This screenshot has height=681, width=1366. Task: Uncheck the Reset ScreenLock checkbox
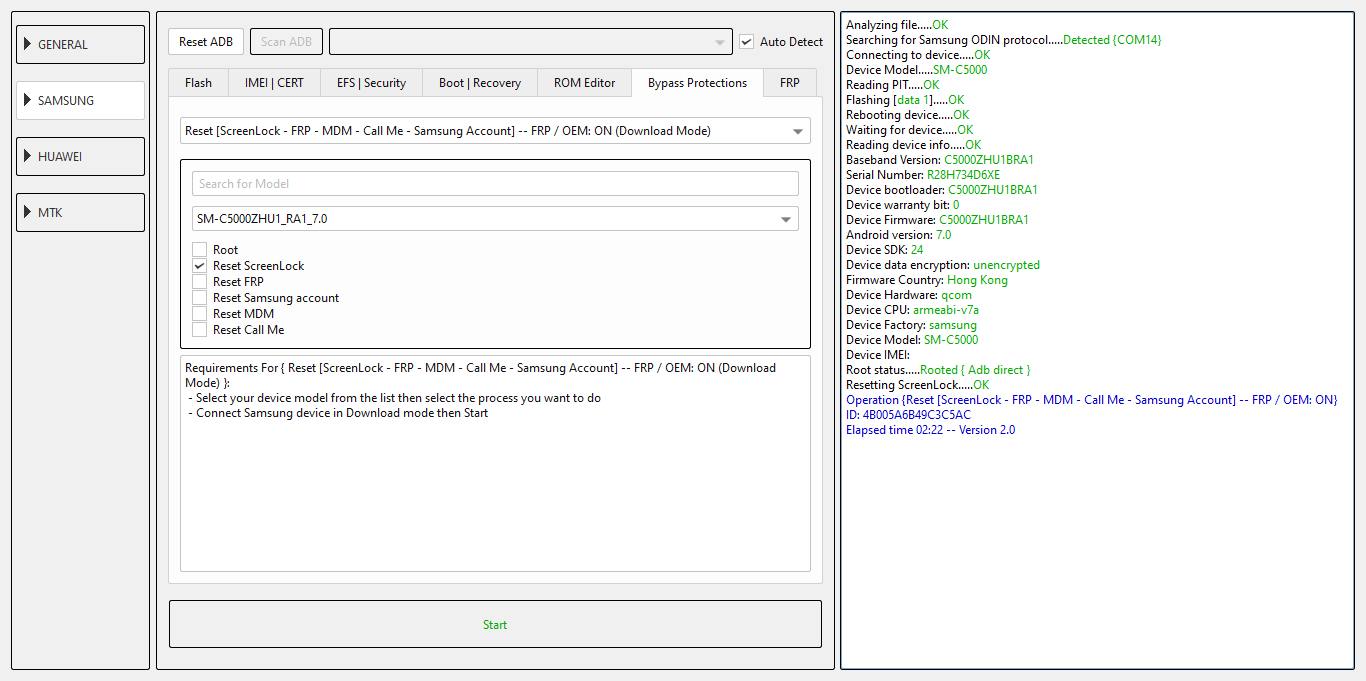coord(200,266)
